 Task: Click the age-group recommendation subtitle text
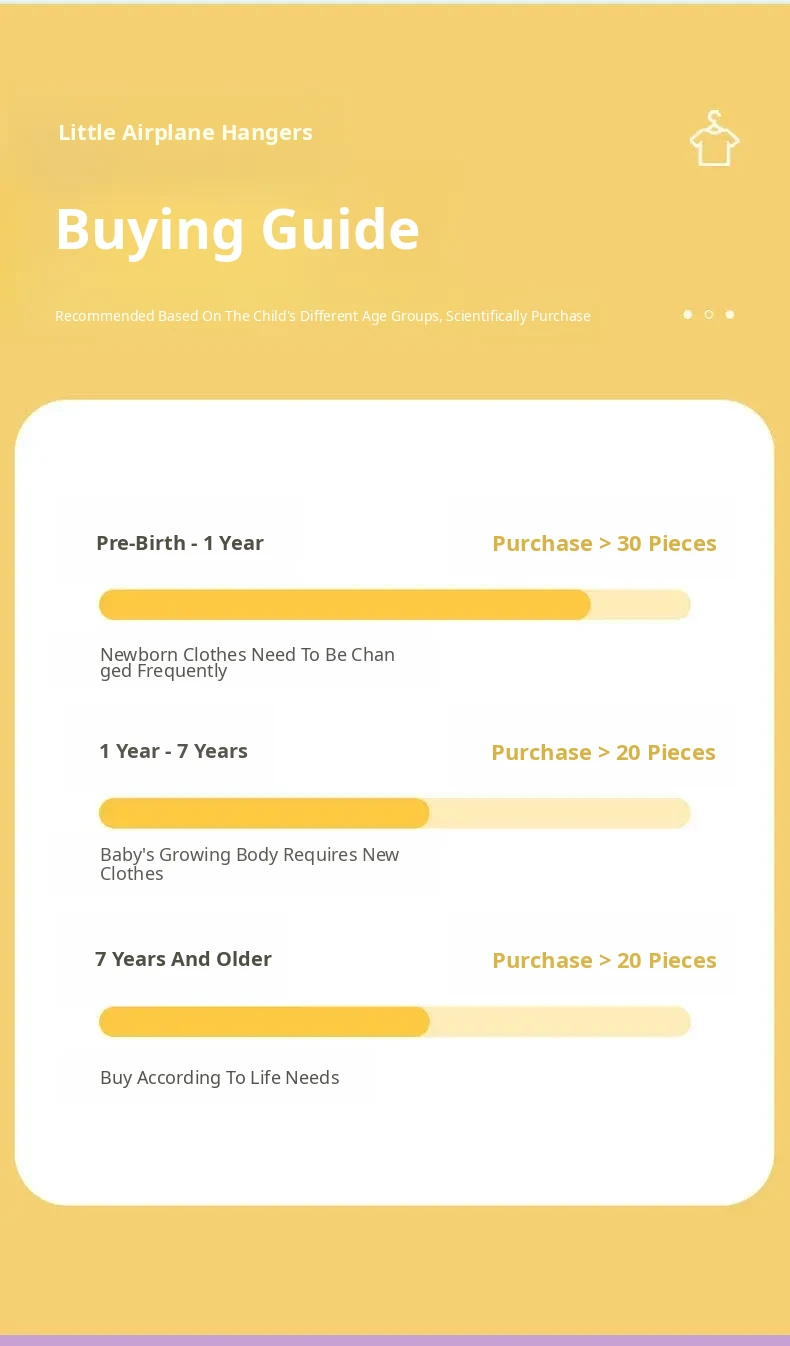322,316
